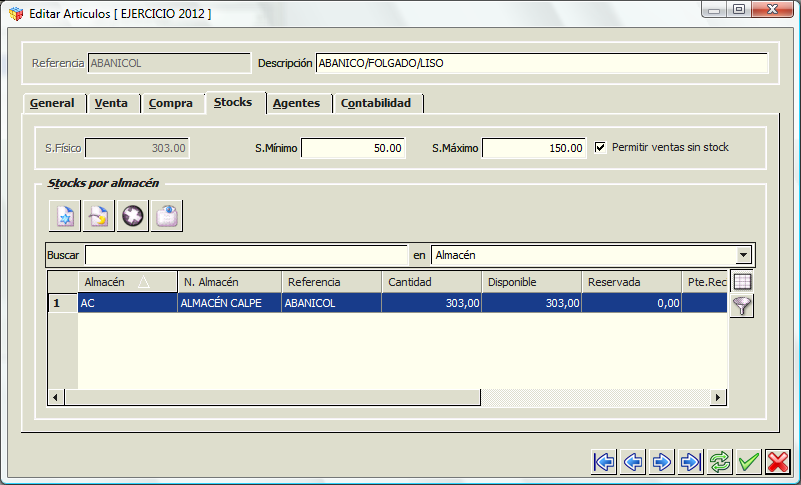The image size is (801, 485).
Task: Click the view stock record icon
Action: [x=167, y=216]
